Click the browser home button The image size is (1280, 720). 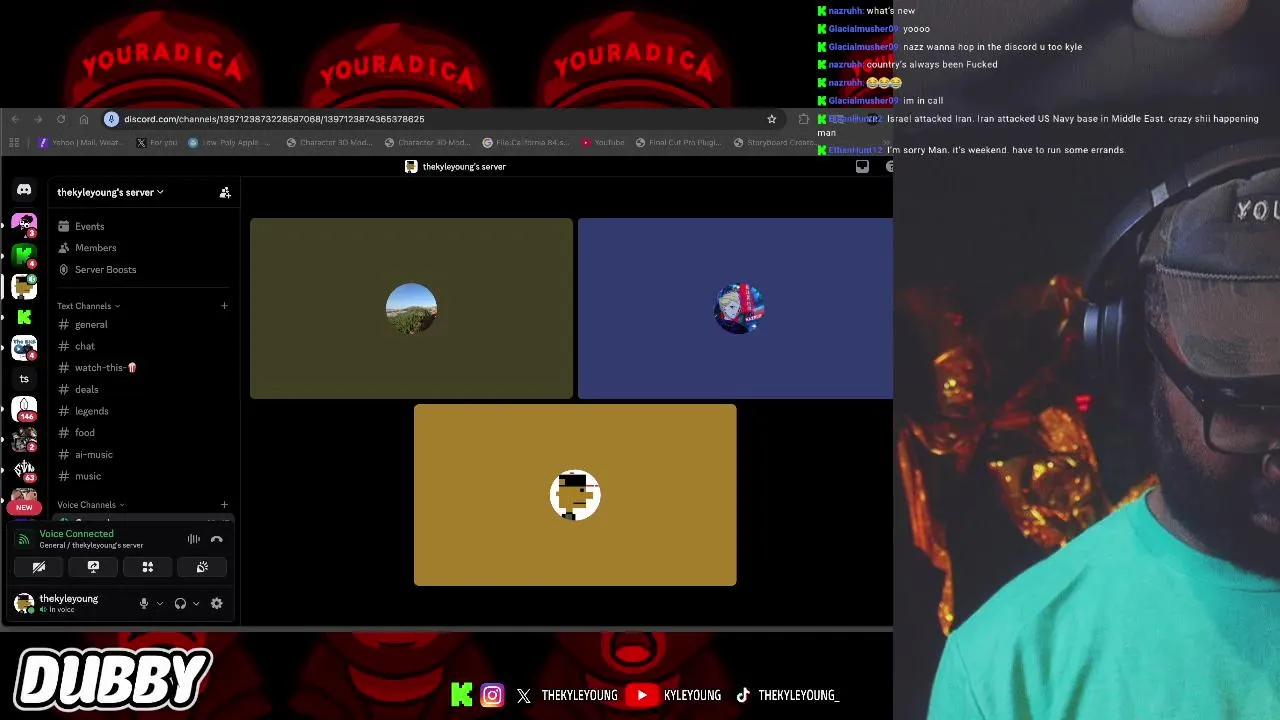[84, 119]
